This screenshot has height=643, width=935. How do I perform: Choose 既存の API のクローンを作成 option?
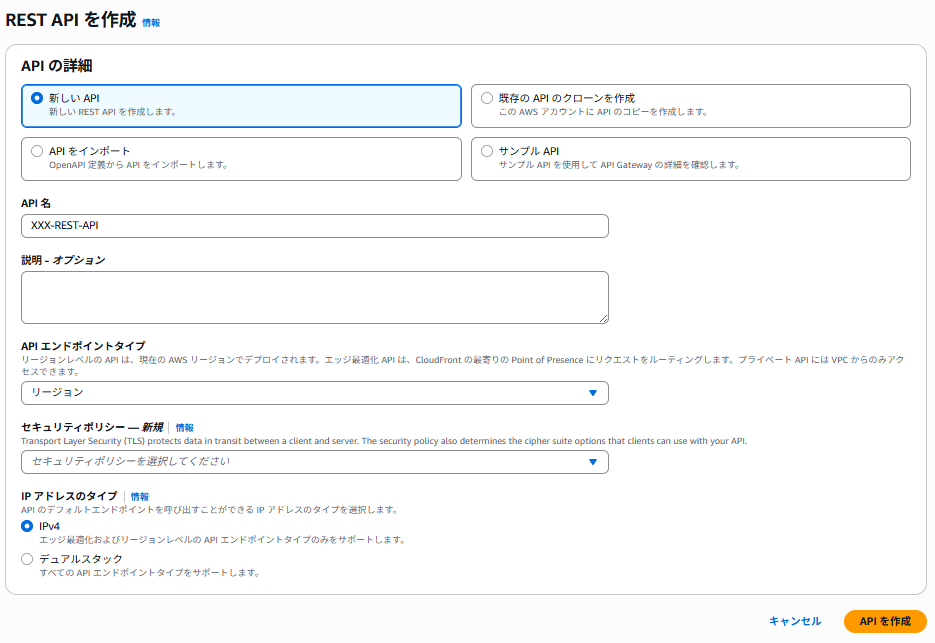coord(487,98)
